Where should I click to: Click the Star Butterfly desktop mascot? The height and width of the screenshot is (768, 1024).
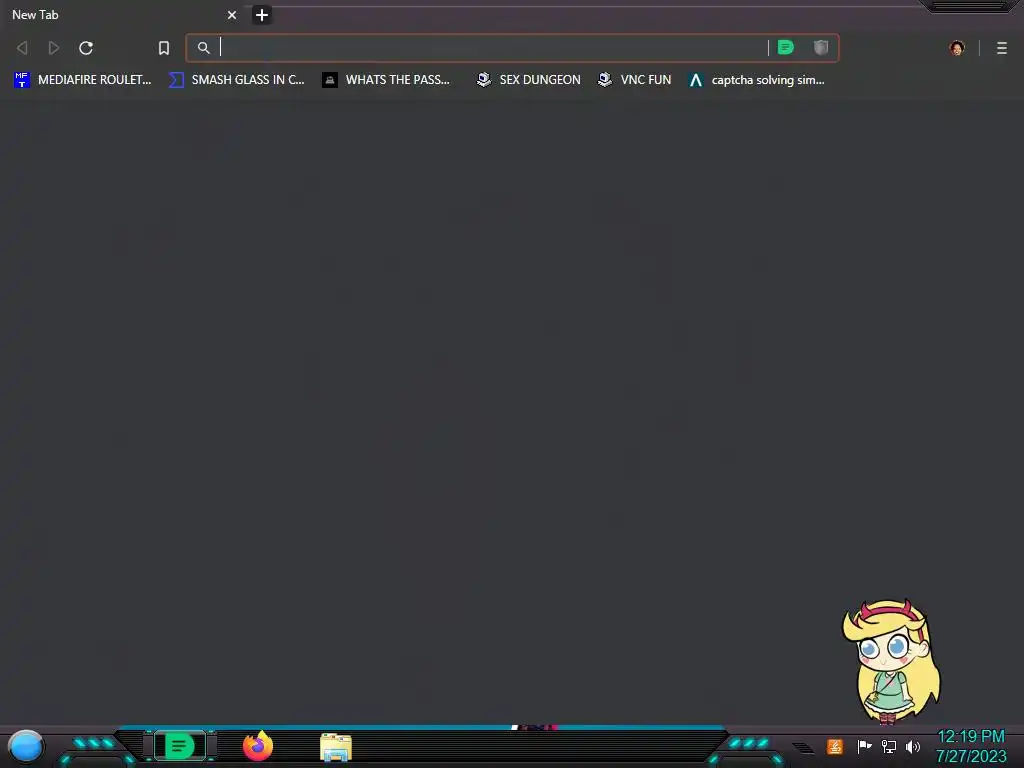(891, 663)
